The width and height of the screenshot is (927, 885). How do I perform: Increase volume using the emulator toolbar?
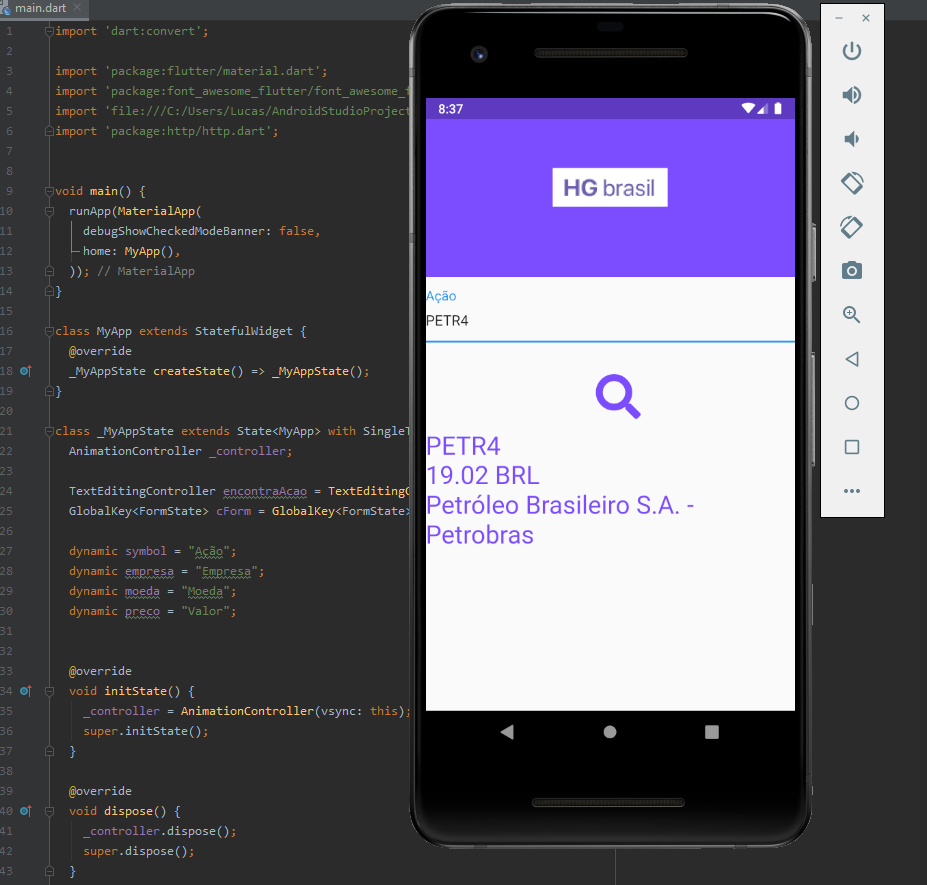click(851, 95)
